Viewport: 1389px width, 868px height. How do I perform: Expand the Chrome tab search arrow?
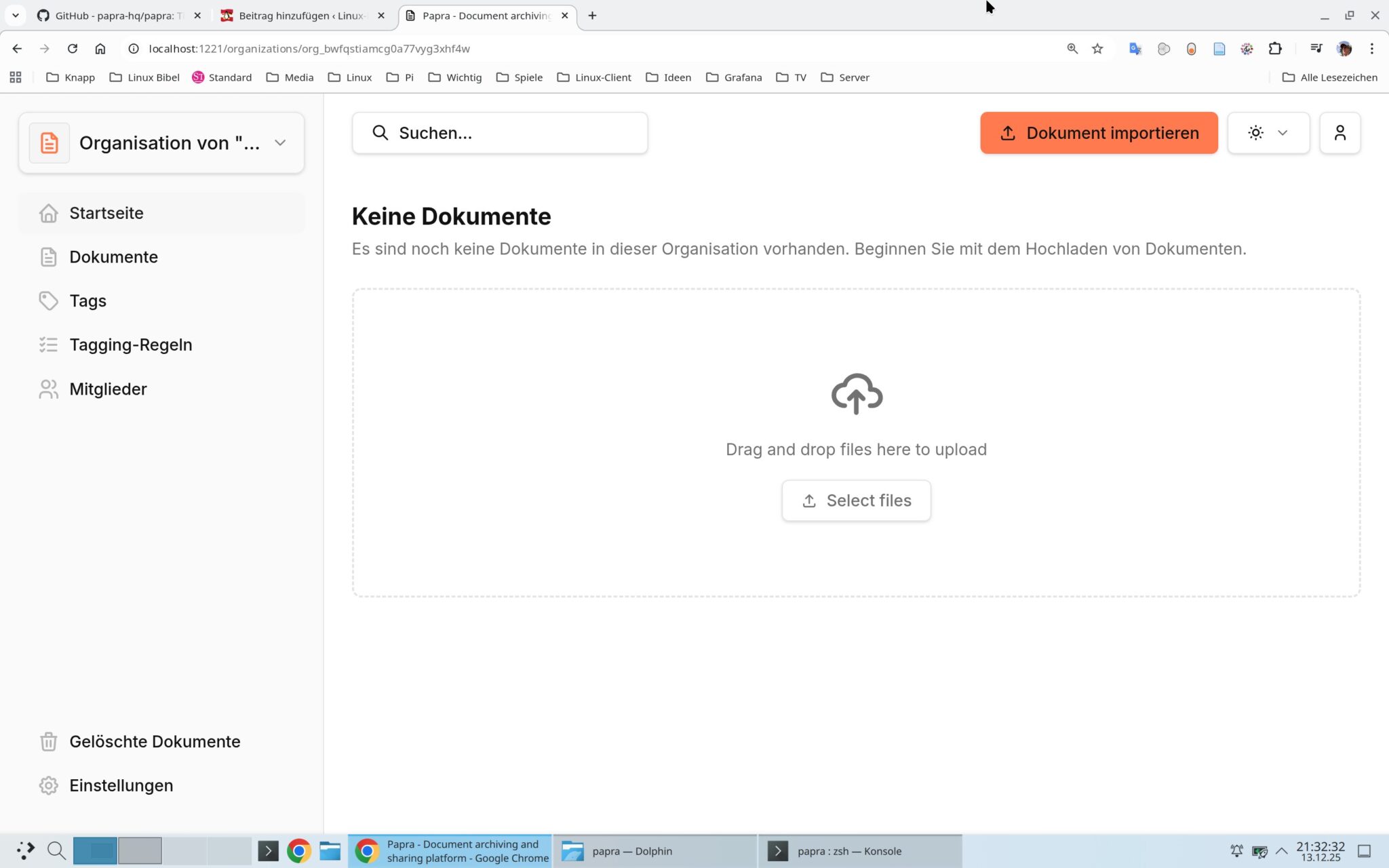pyautogui.click(x=15, y=15)
